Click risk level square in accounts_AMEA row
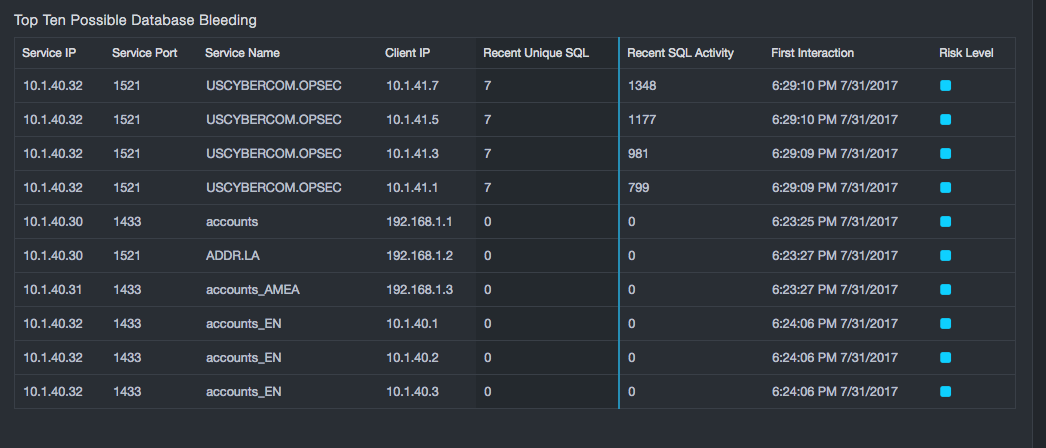1046x448 pixels. click(945, 290)
